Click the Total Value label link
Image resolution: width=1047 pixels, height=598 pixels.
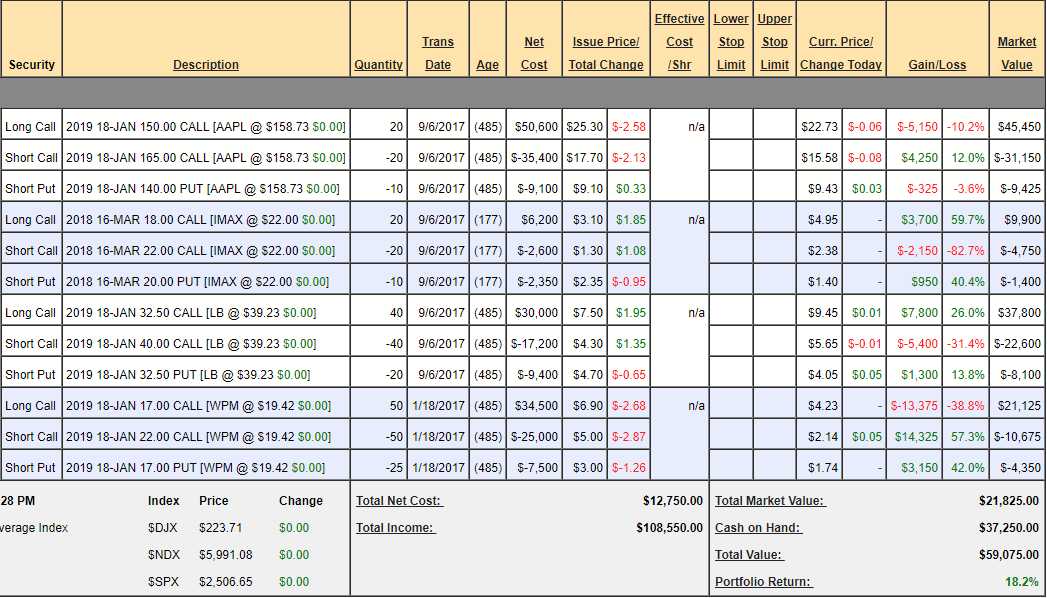point(749,555)
